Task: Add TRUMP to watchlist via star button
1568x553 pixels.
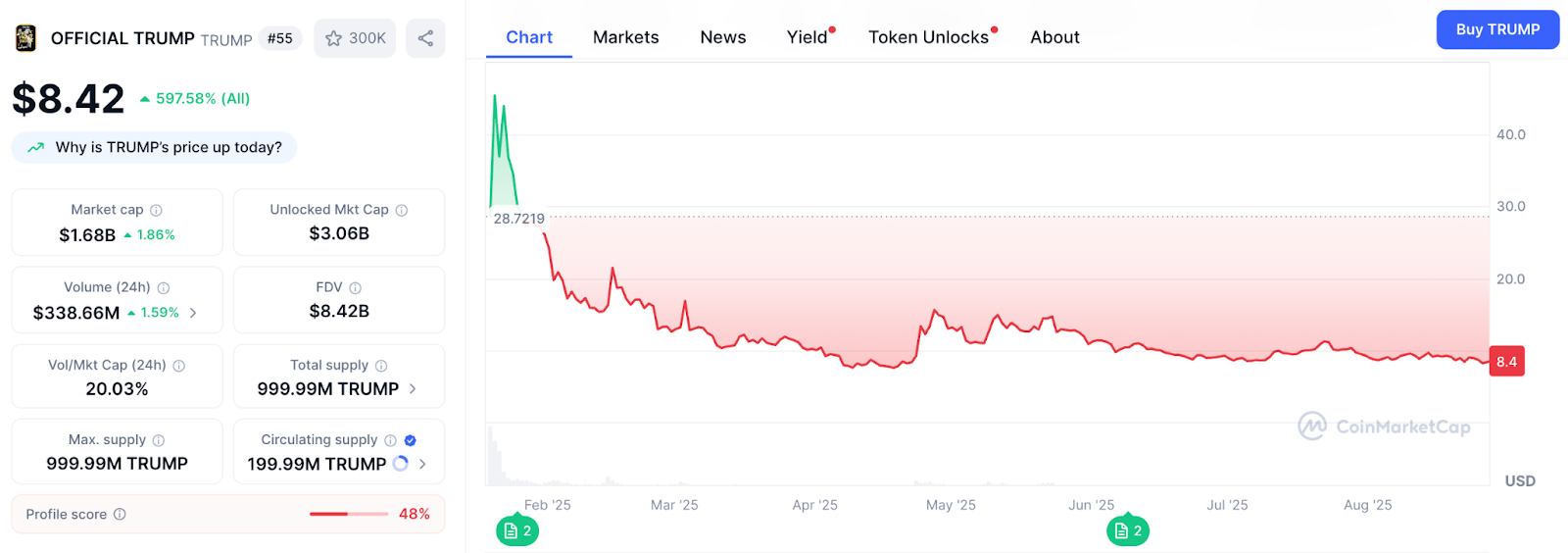Action: [355, 38]
